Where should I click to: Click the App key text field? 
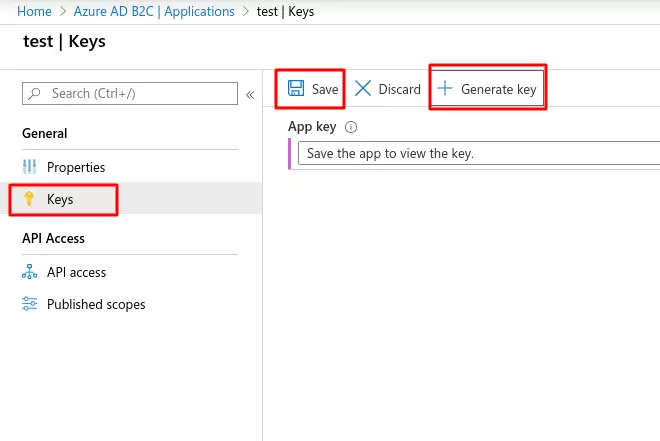479,153
